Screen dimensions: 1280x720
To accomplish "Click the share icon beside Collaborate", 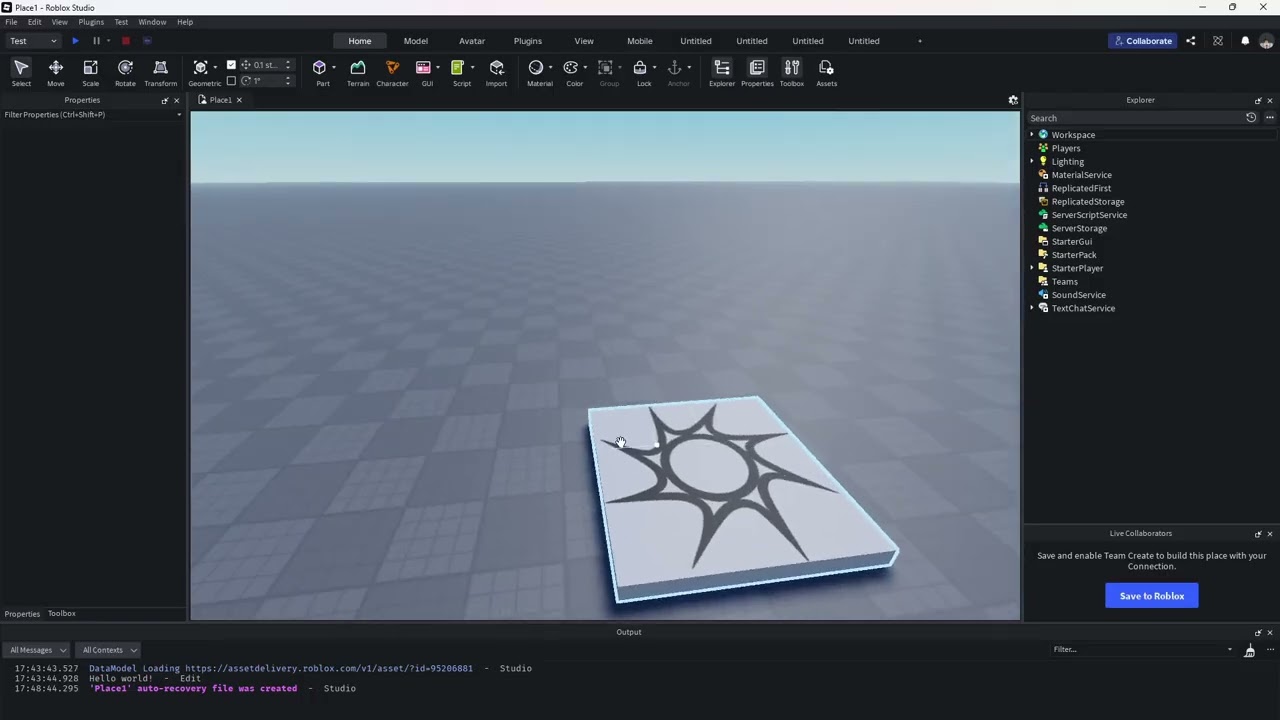I will (1191, 41).
